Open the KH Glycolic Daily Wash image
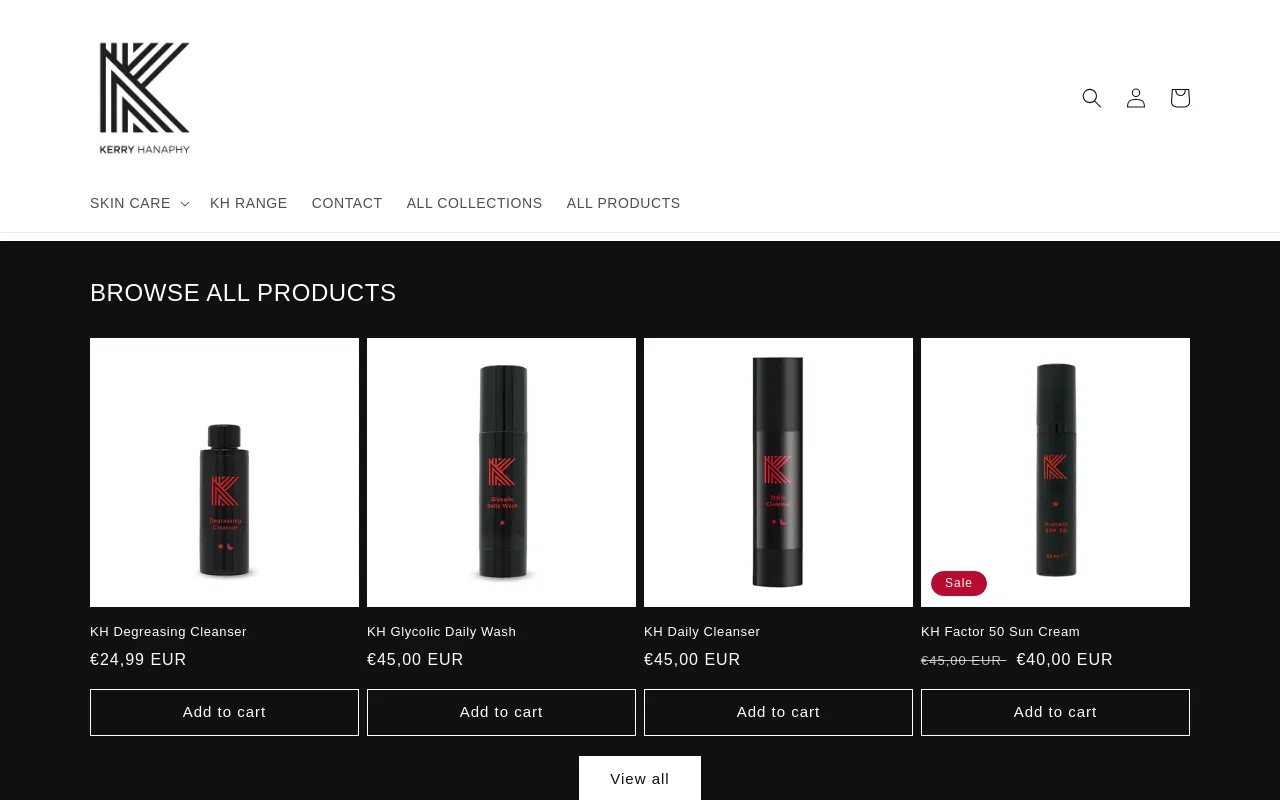This screenshot has height=800, width=1280. tap(501, 472)
